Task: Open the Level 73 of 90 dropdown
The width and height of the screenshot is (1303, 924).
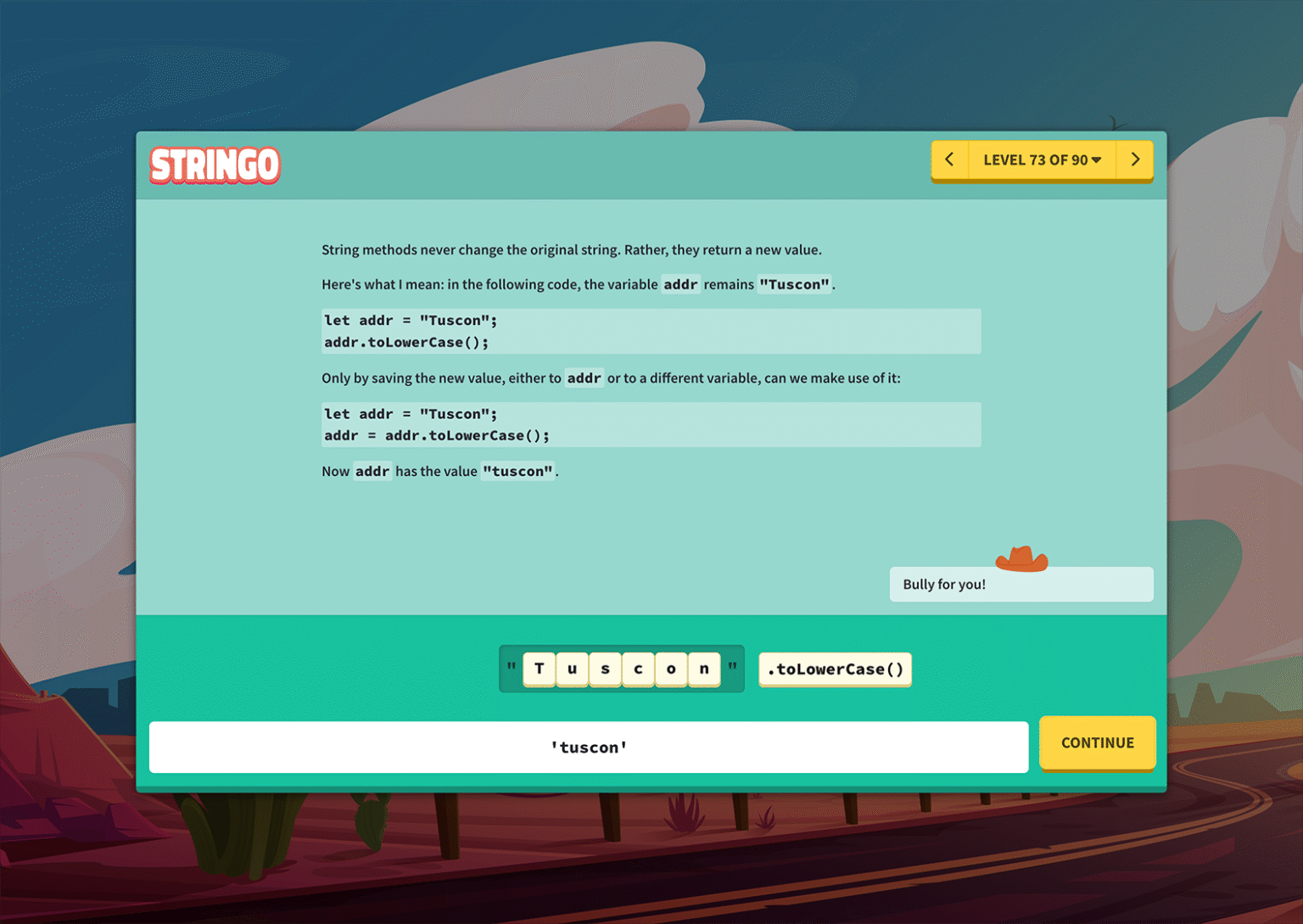Action: pyautogui.click(x=1042, y=160)
